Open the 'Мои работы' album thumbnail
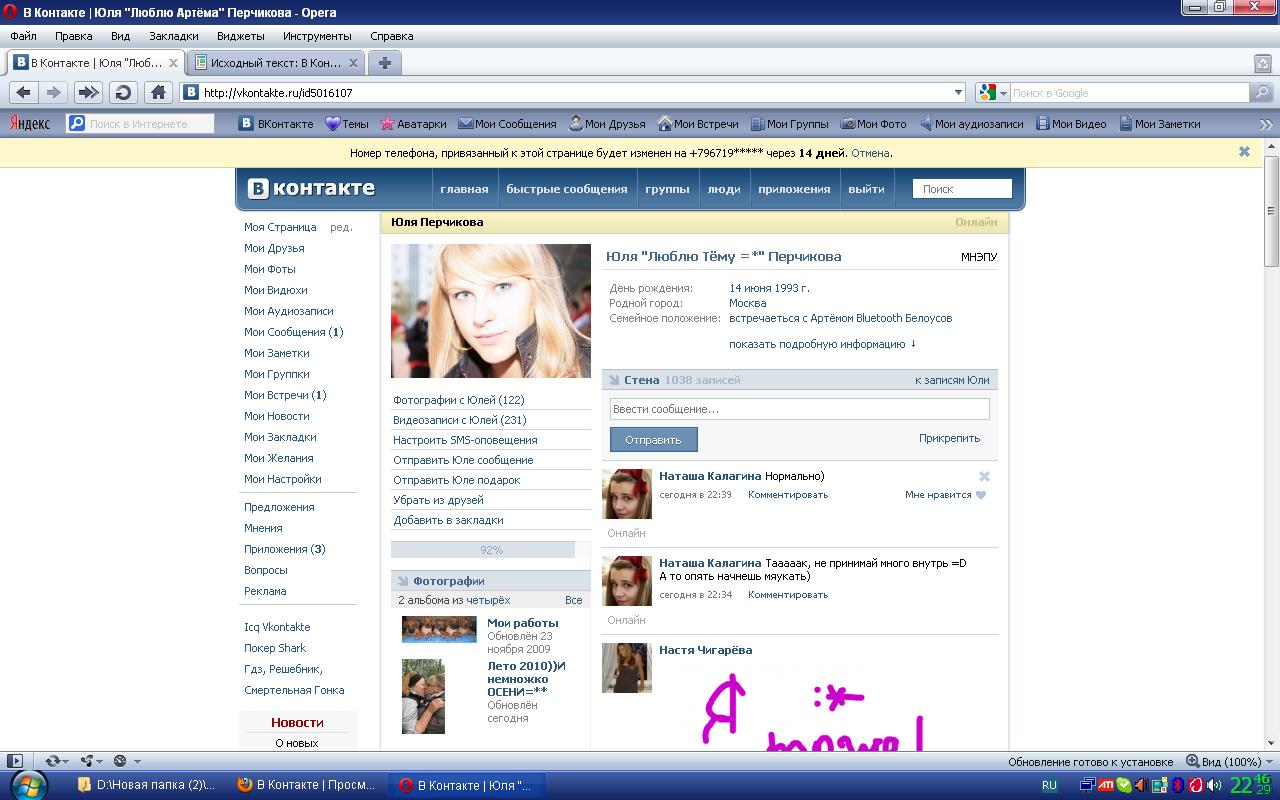The width and height of the screenshot is (1280, 800). pos(439,629)
